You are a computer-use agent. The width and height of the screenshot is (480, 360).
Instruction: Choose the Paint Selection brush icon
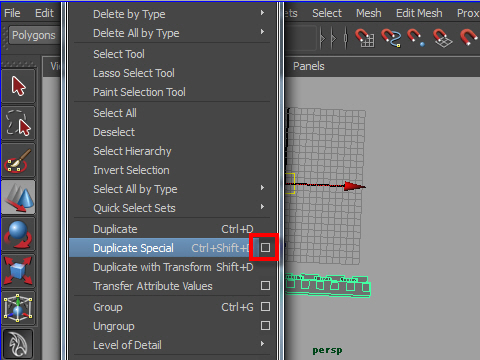pyautogui.click(x=18, y=160)
